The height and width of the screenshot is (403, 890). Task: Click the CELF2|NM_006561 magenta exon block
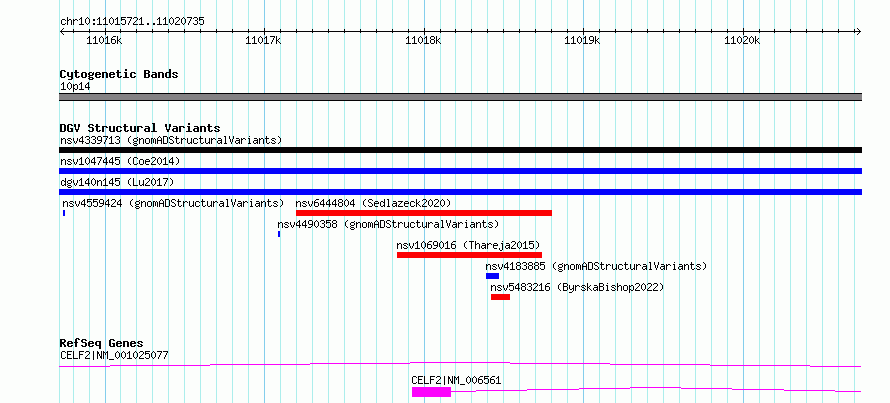point(431,392)
